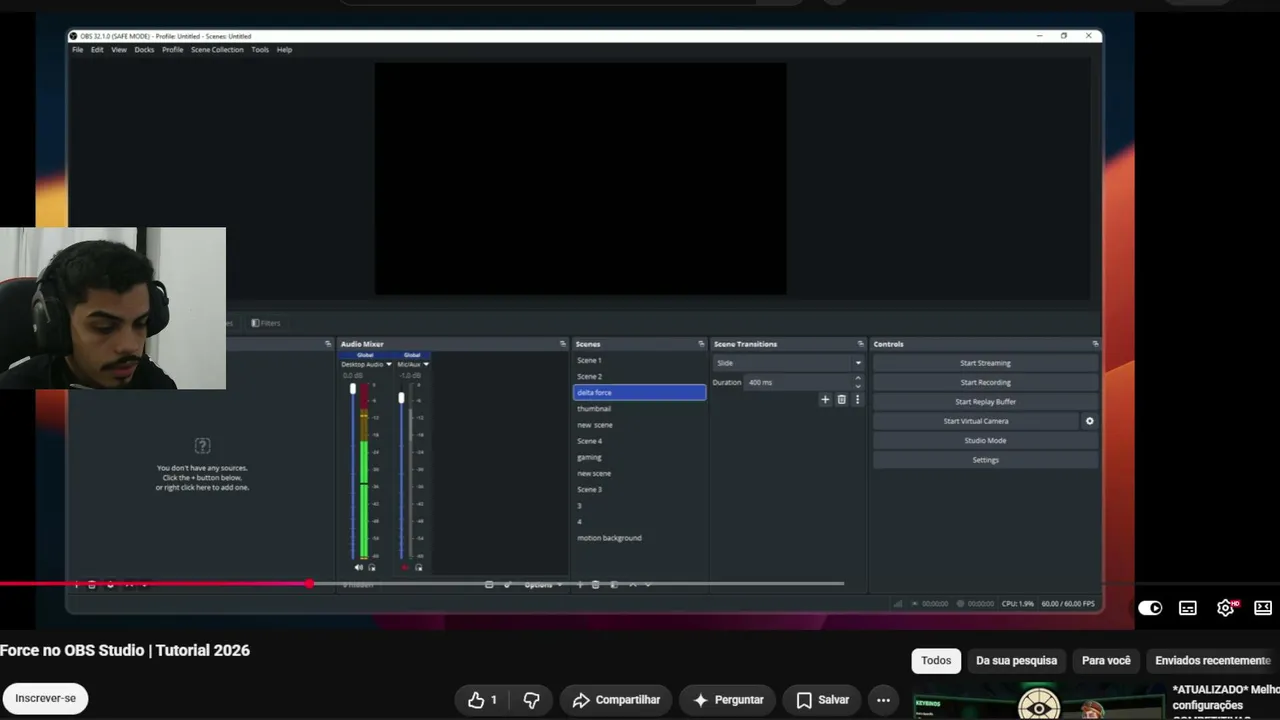
Task: Click the OBS logo in title bar
Action: [x=74, y=36]
